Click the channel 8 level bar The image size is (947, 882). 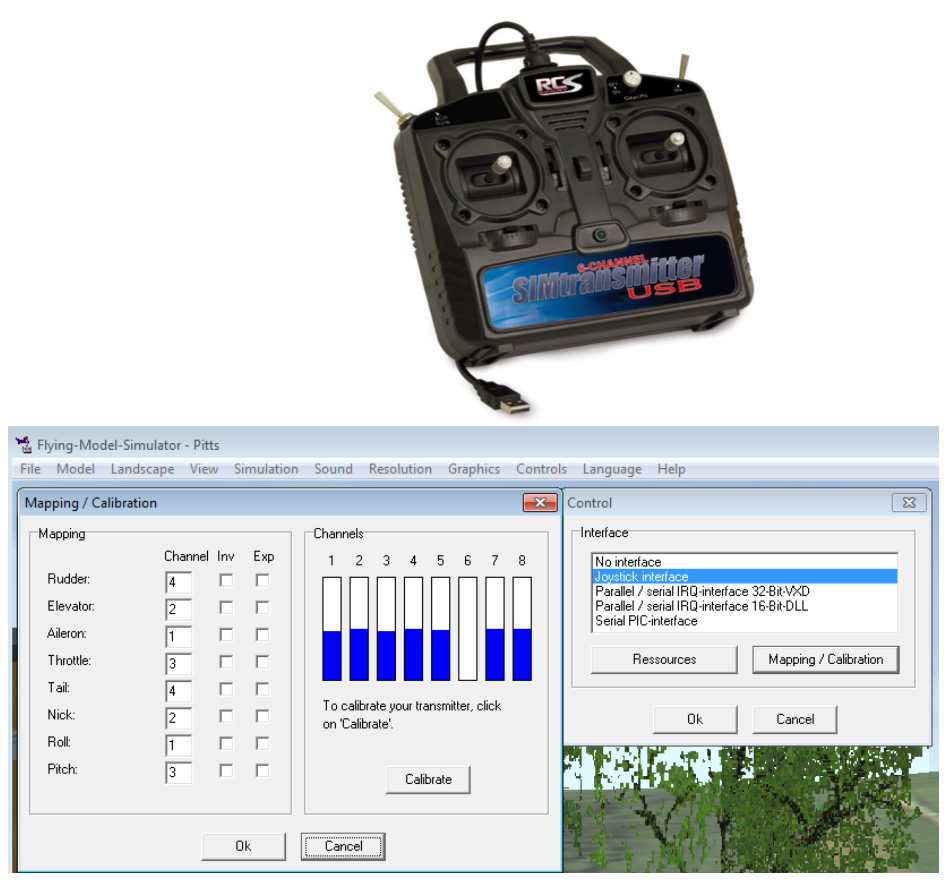tap(522, 629)
